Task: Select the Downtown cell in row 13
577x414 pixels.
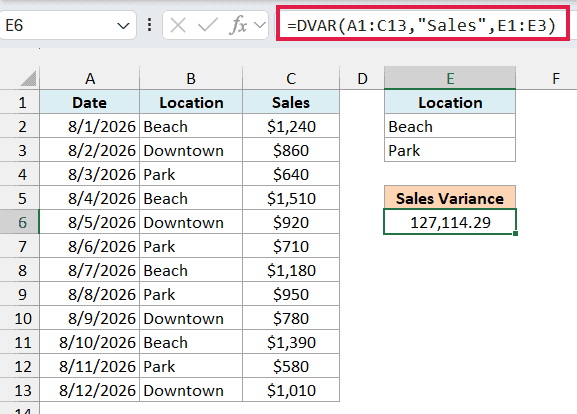Action: point(191,390)
